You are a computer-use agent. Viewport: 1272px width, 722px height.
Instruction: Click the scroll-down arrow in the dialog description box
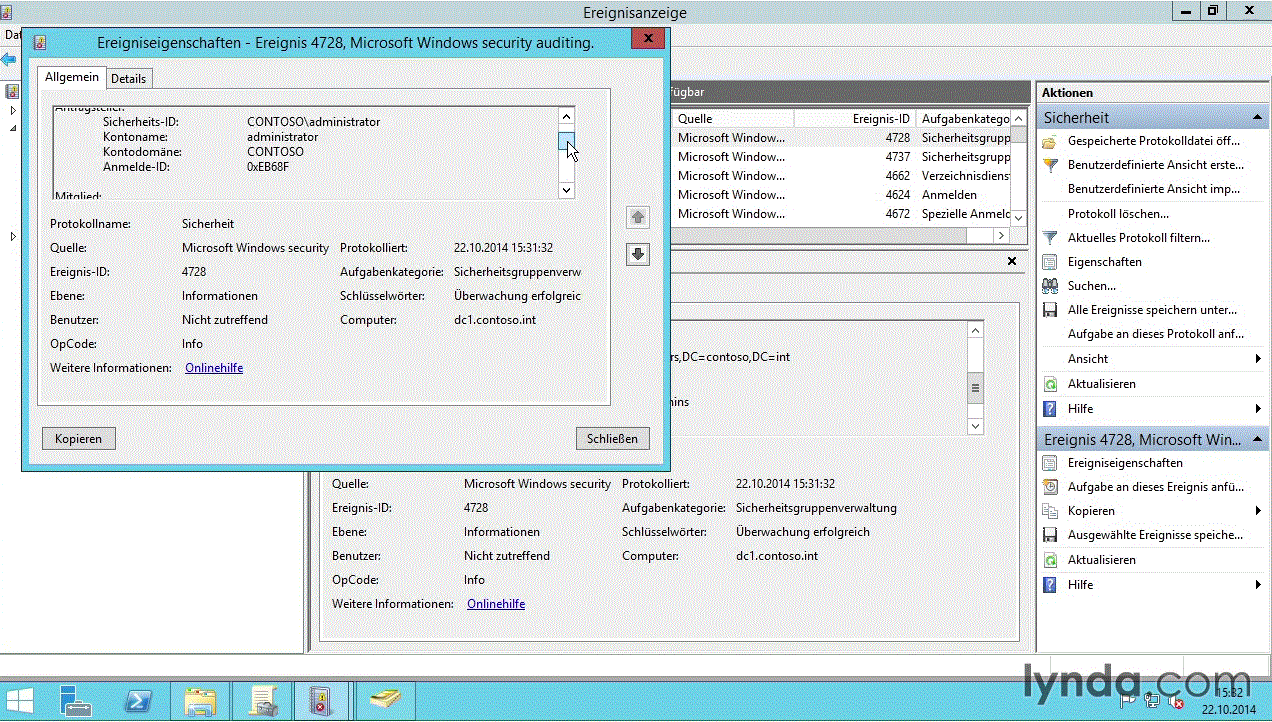(x=567, y=189)
